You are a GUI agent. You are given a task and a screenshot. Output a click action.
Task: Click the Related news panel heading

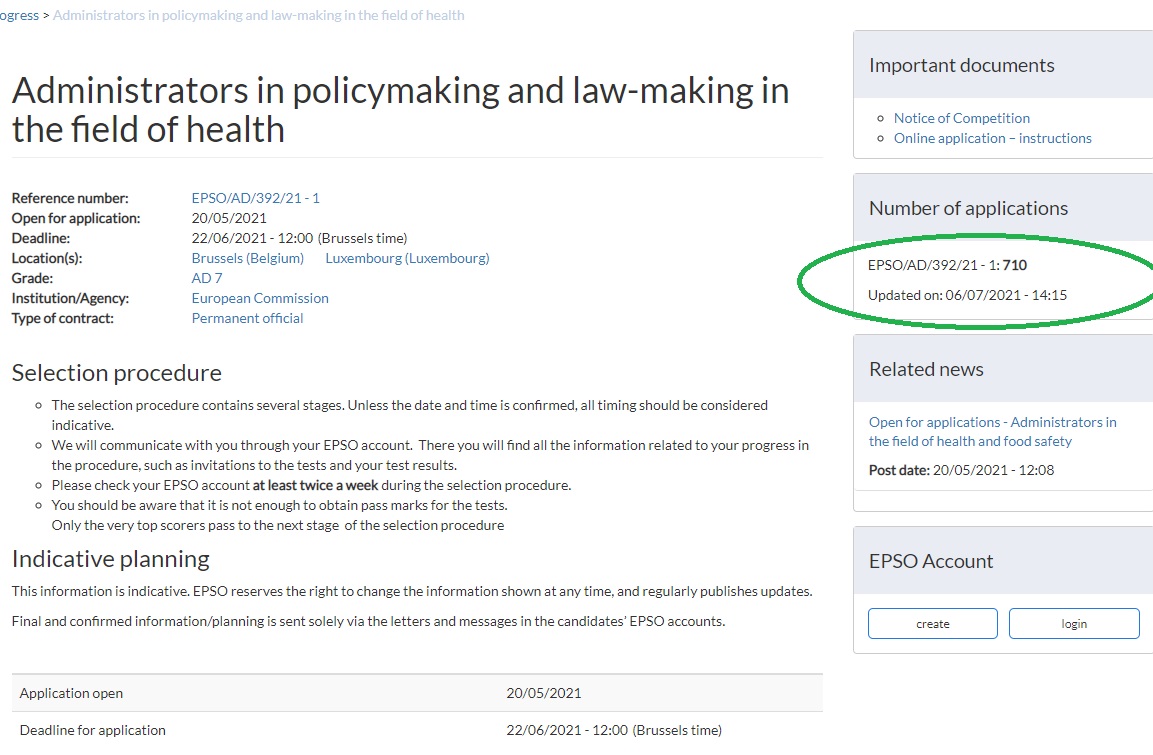coord(926,369)
